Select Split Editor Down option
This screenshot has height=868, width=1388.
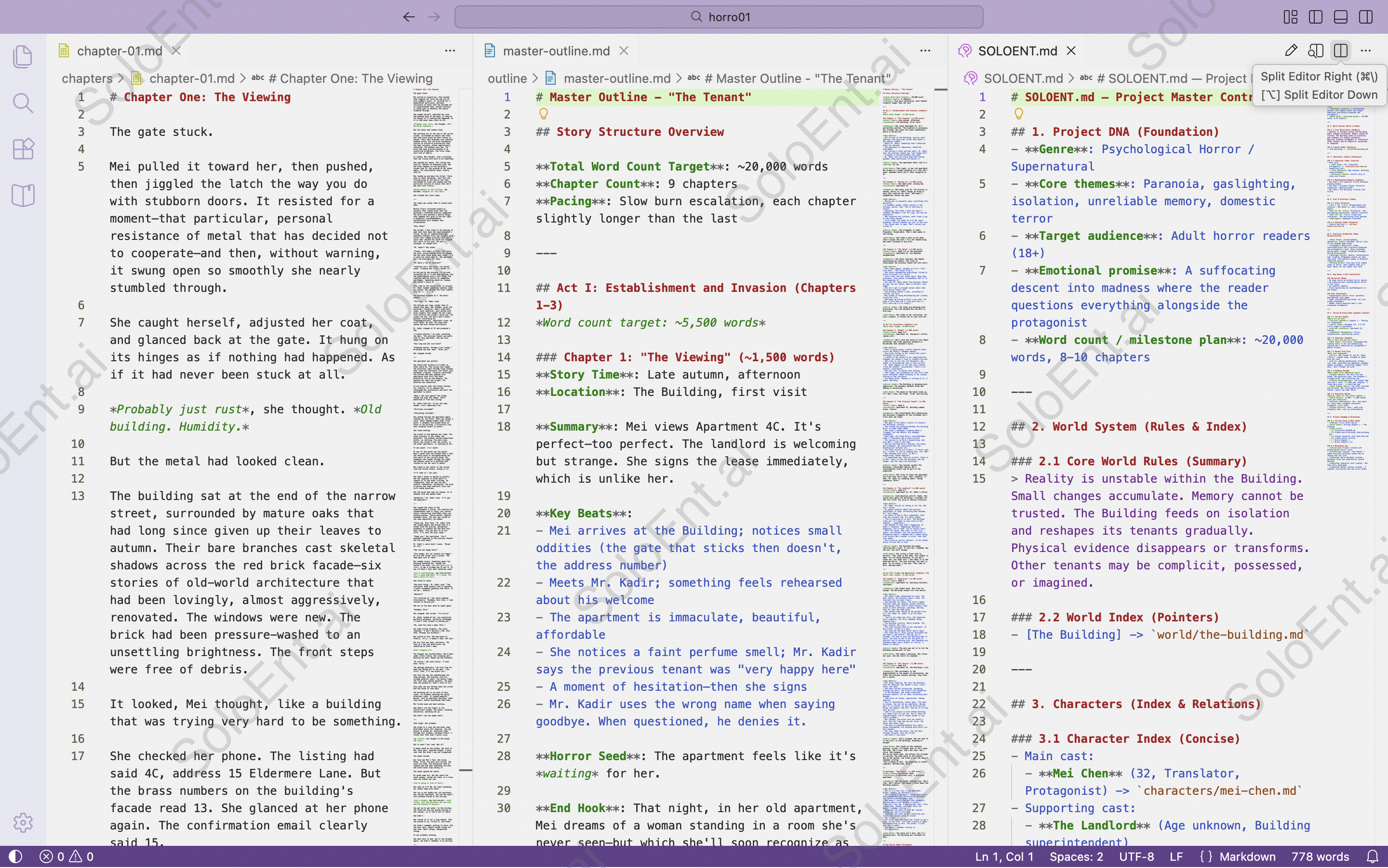(1319, 95)
